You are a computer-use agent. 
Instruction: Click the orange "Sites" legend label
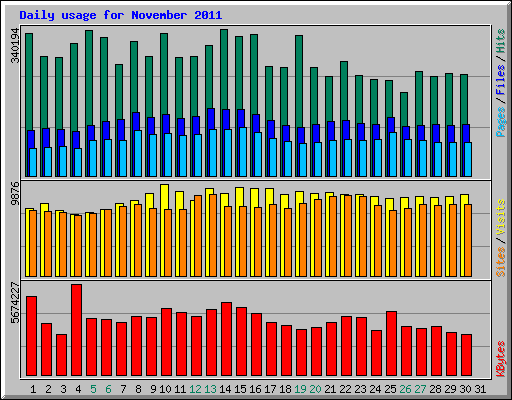(x=501, y=262)
